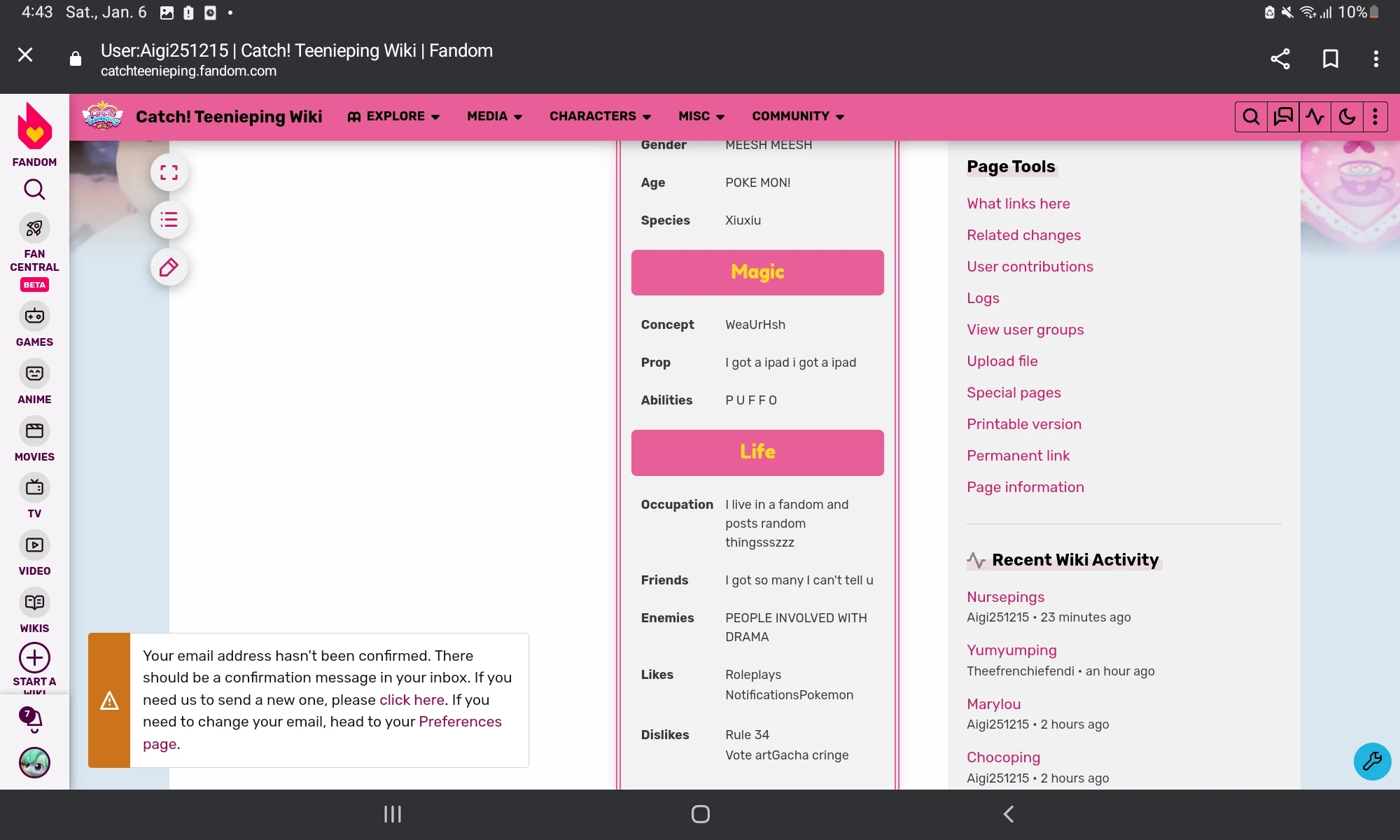Viewport: 1400px width, 840px height.
Task: Click the user avatar thumbnail
Action: click(34, 762)
